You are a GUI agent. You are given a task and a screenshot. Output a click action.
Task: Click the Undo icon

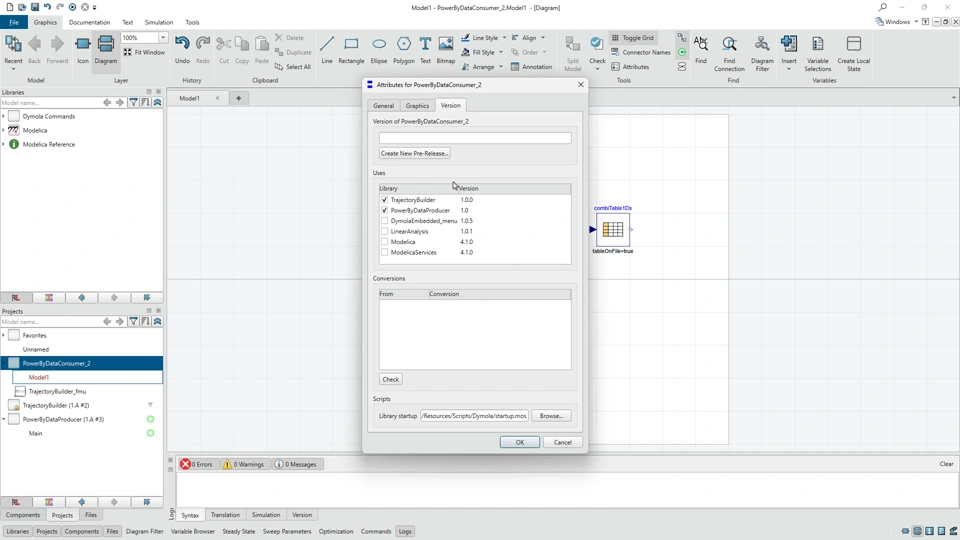182,44
